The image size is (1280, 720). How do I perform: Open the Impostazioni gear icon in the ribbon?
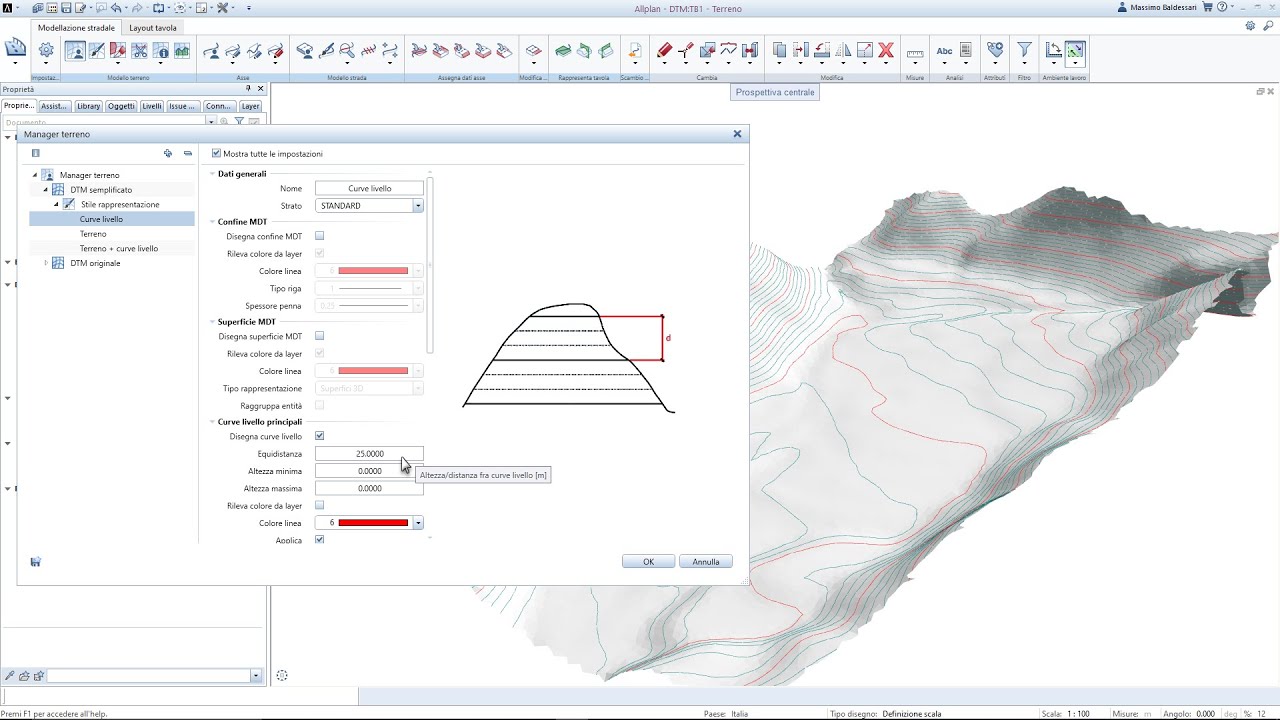click(x=46, y=51)
